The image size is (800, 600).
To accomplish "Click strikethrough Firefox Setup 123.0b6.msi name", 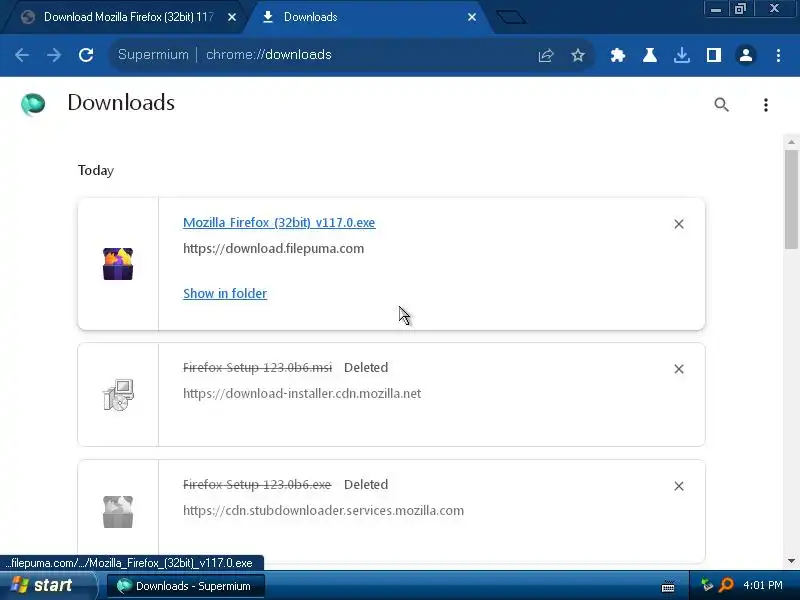I will pos(258,367).
